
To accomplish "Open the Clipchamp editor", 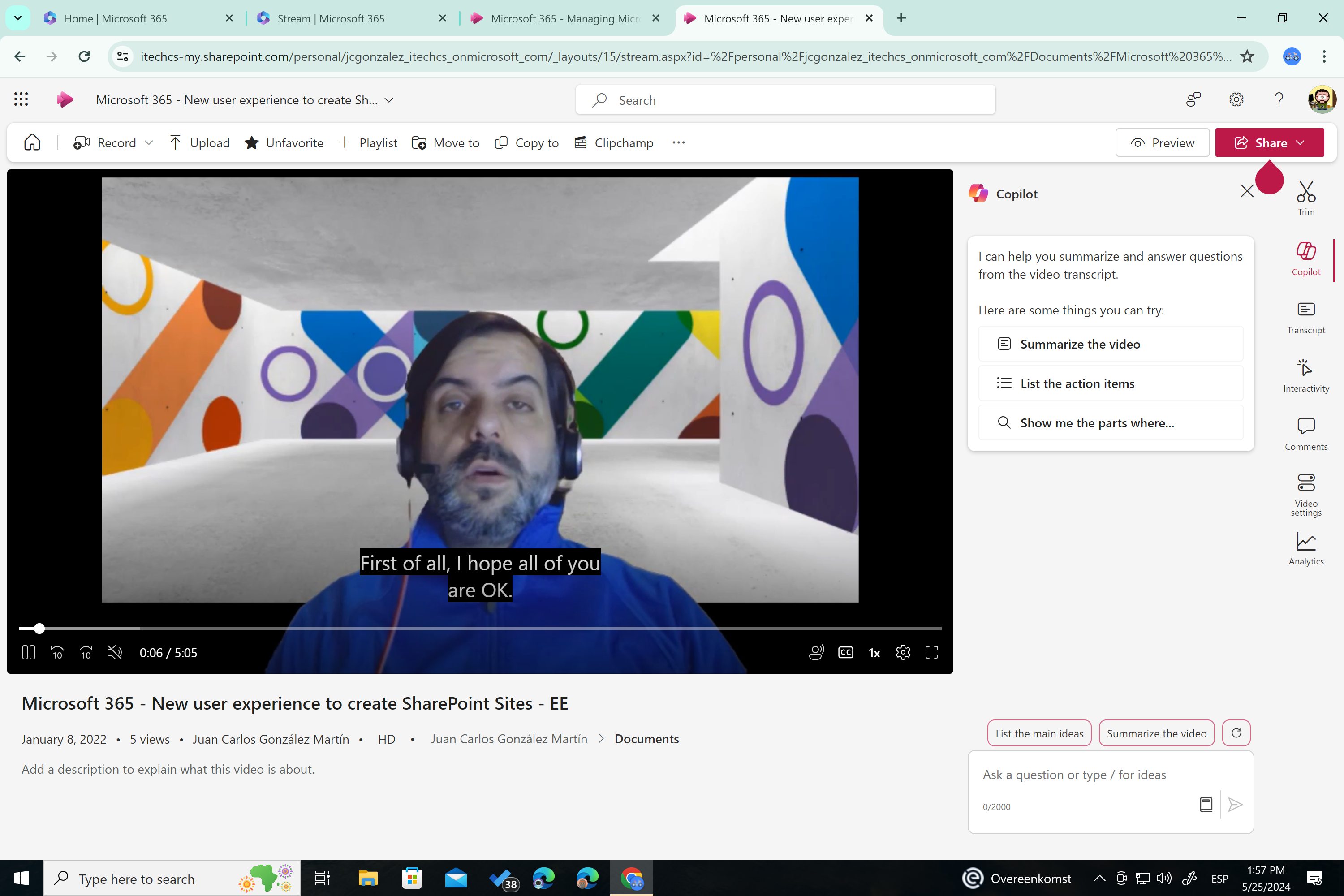I will [x=614, y=142].
